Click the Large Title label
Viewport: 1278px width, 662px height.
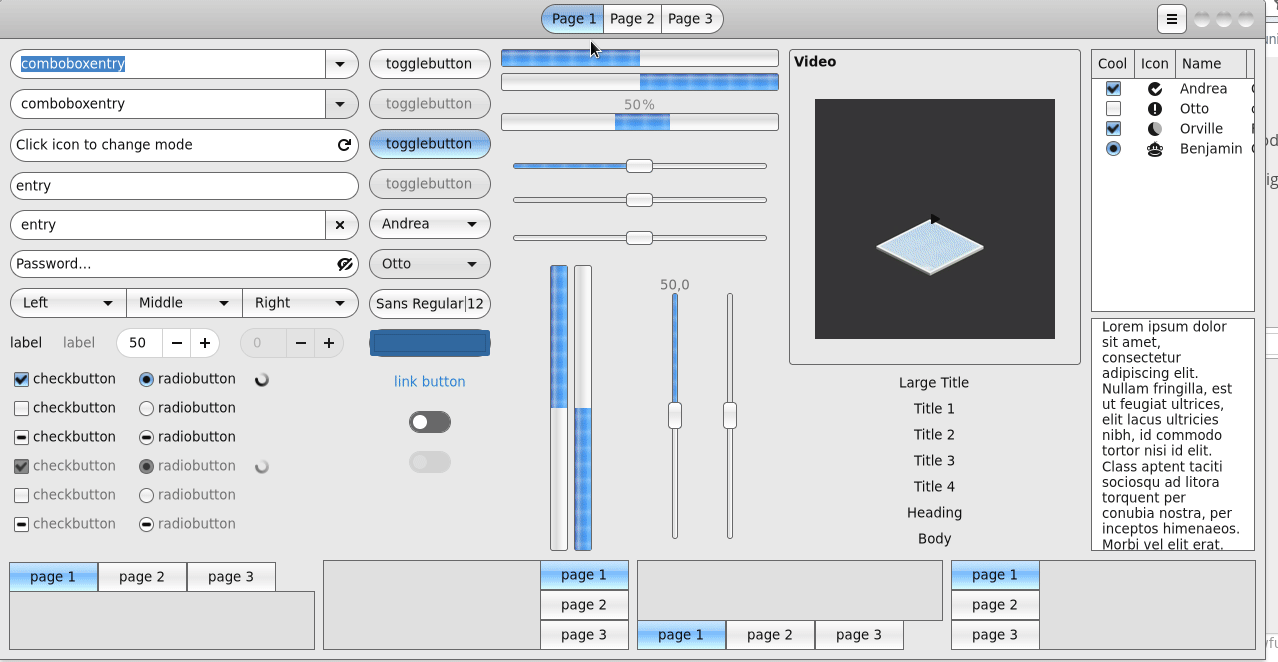(x=934, y=383)
